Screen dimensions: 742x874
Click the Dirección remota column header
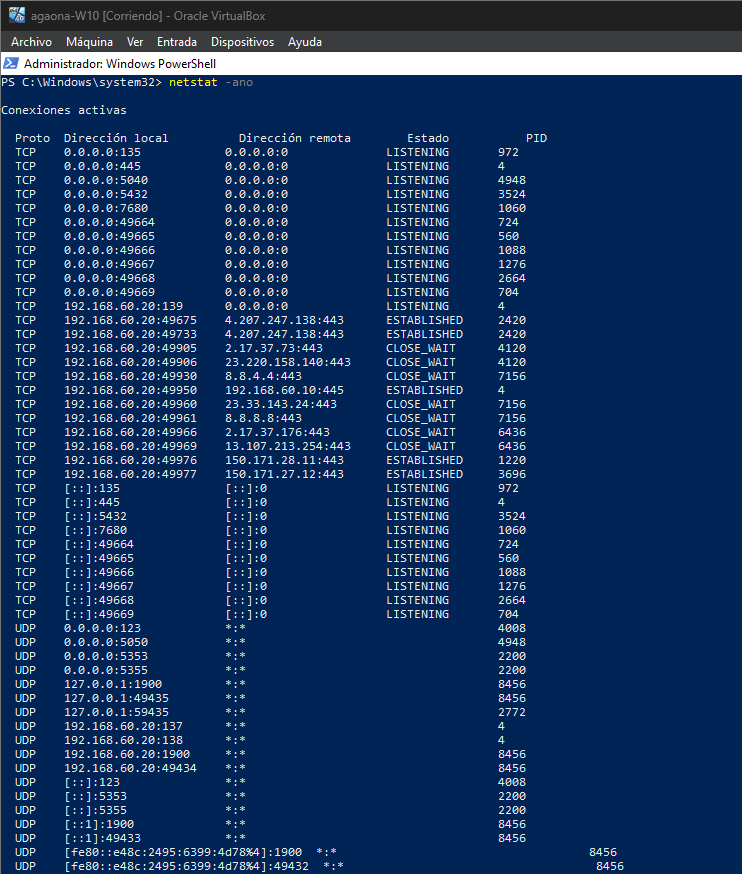pyautogui.click(x=294, y=138)
